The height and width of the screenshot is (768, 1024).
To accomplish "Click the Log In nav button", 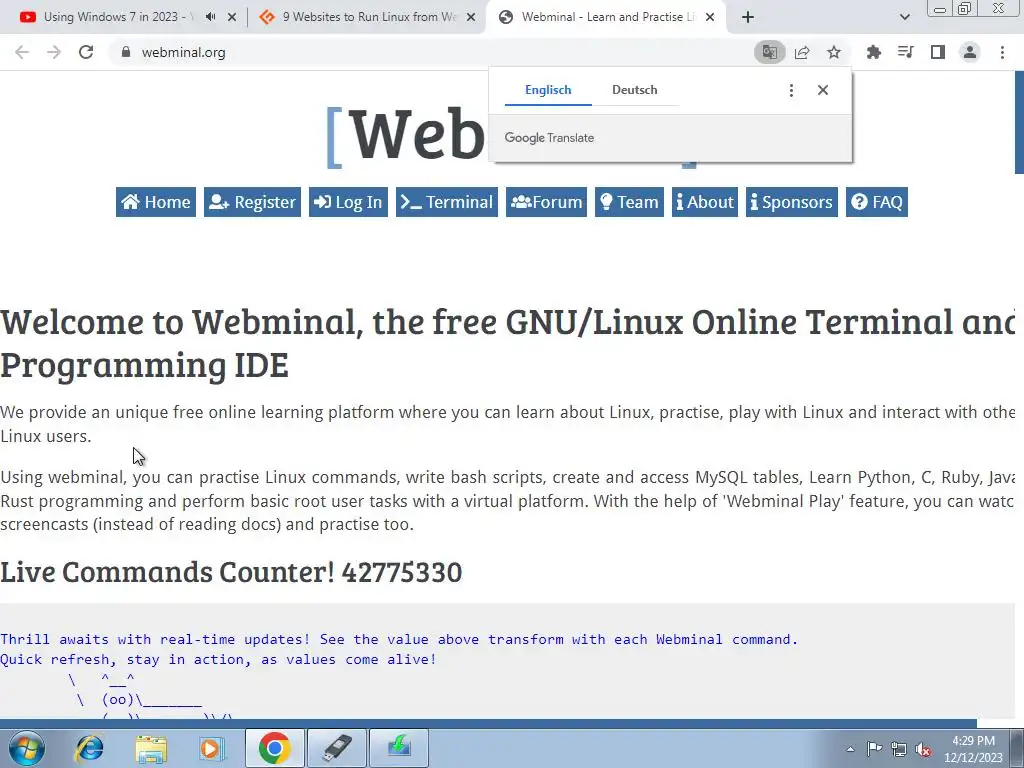I will pos(348,202).
